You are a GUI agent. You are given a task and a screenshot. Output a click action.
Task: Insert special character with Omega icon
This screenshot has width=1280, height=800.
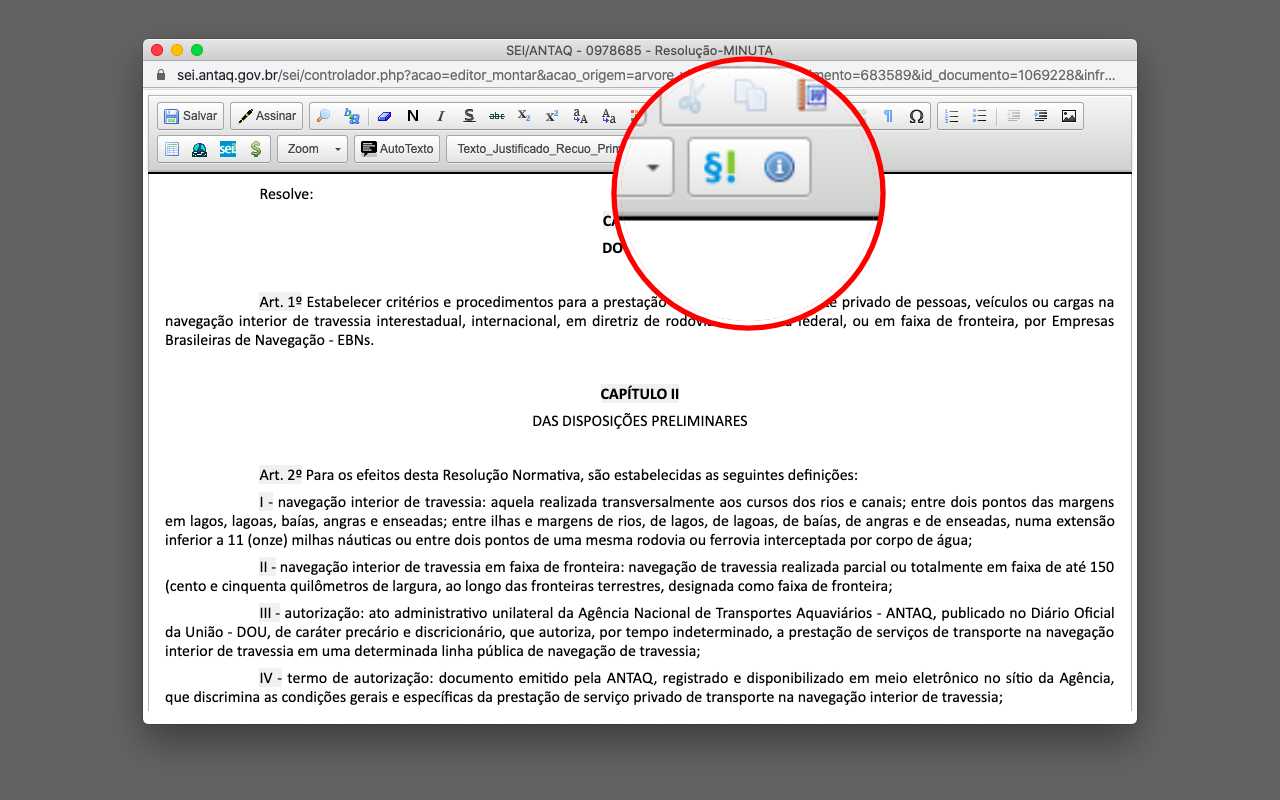point(916,116)
